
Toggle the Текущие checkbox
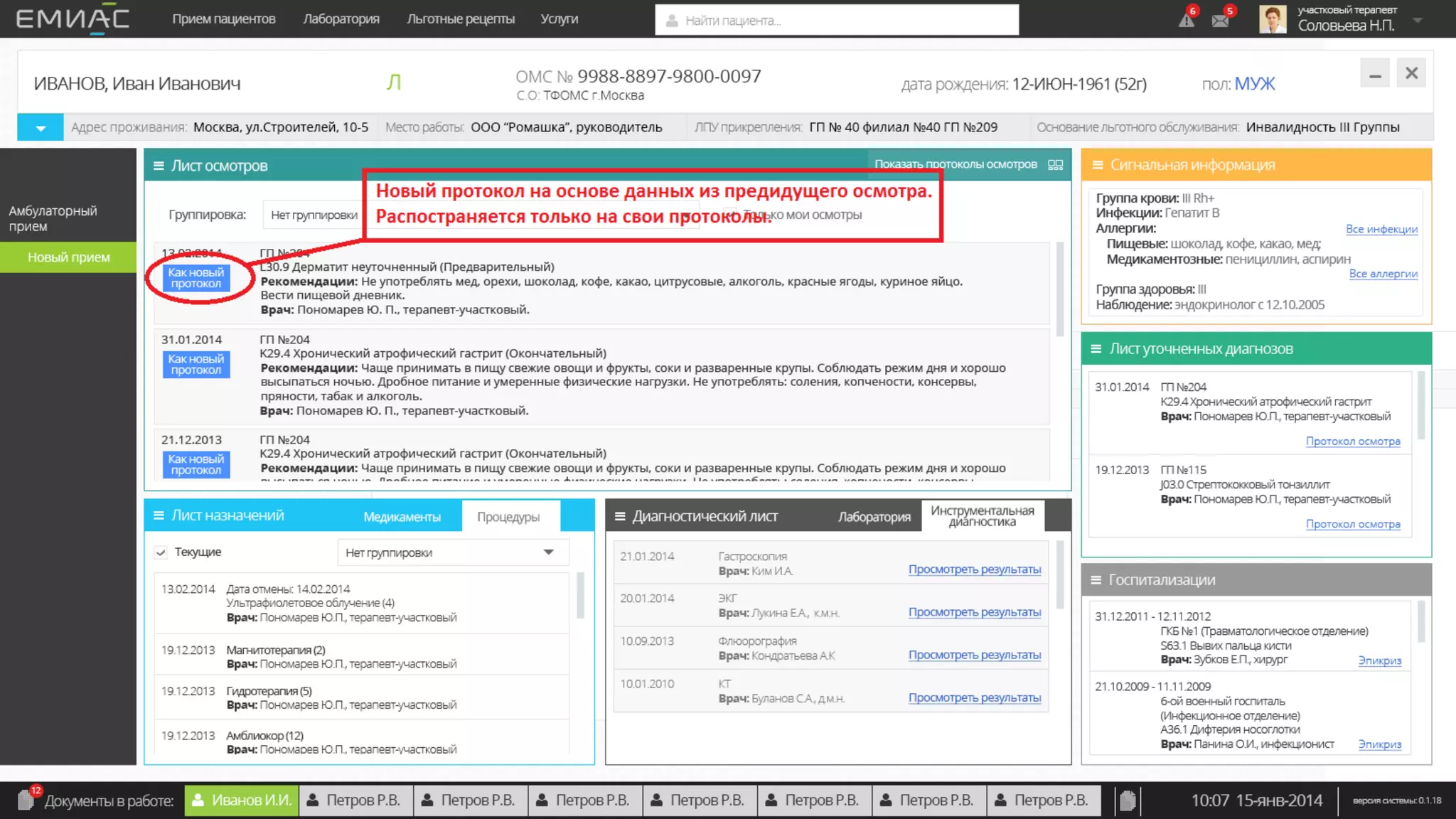coord(161,552)
